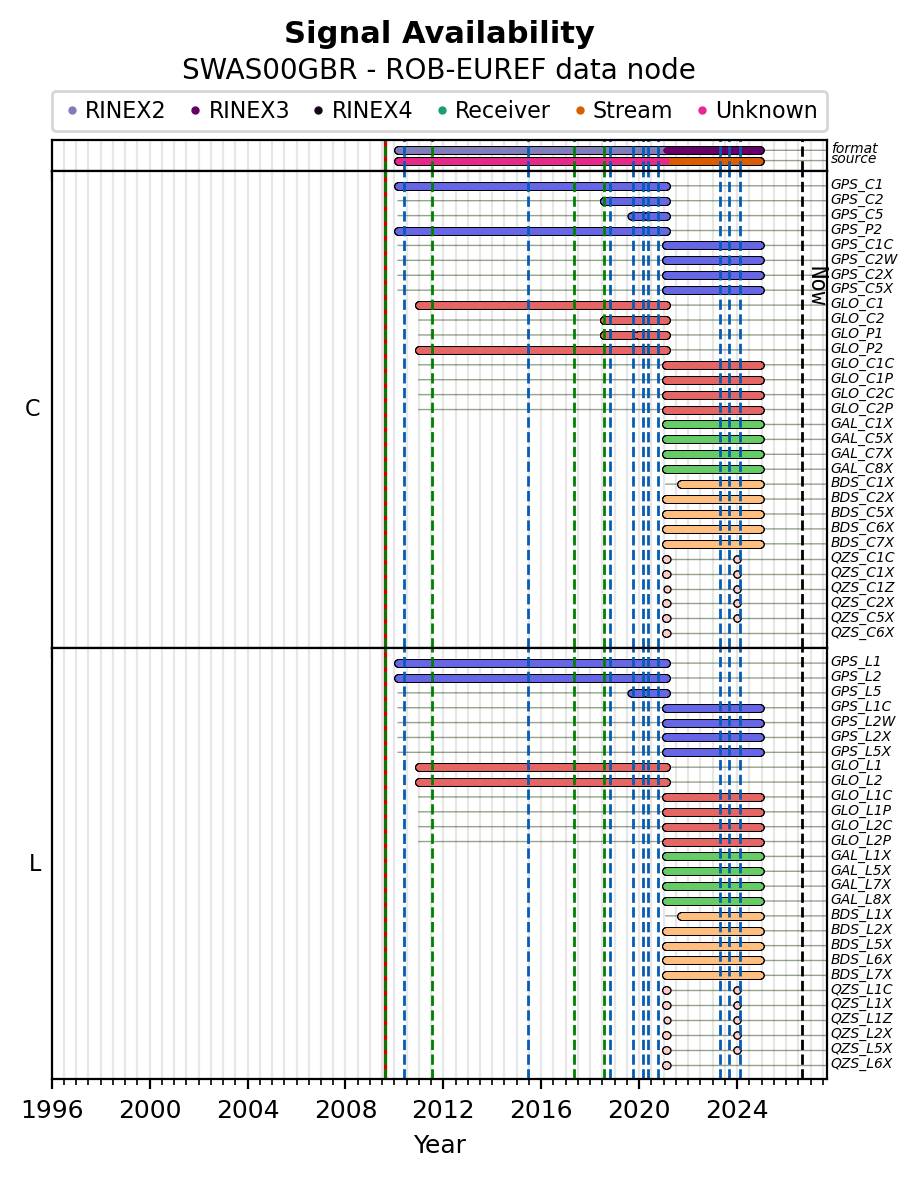Click the GLO_P1 row label
Image resolution: width=918 pixels, height=1178 pixels.
click(857, 334)
